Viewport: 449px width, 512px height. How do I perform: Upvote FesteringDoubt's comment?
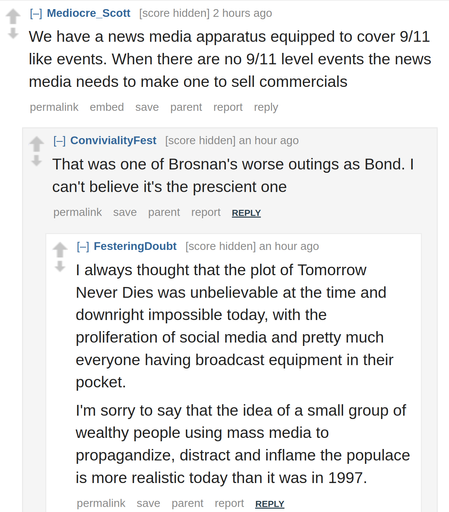tap(60, 250)
